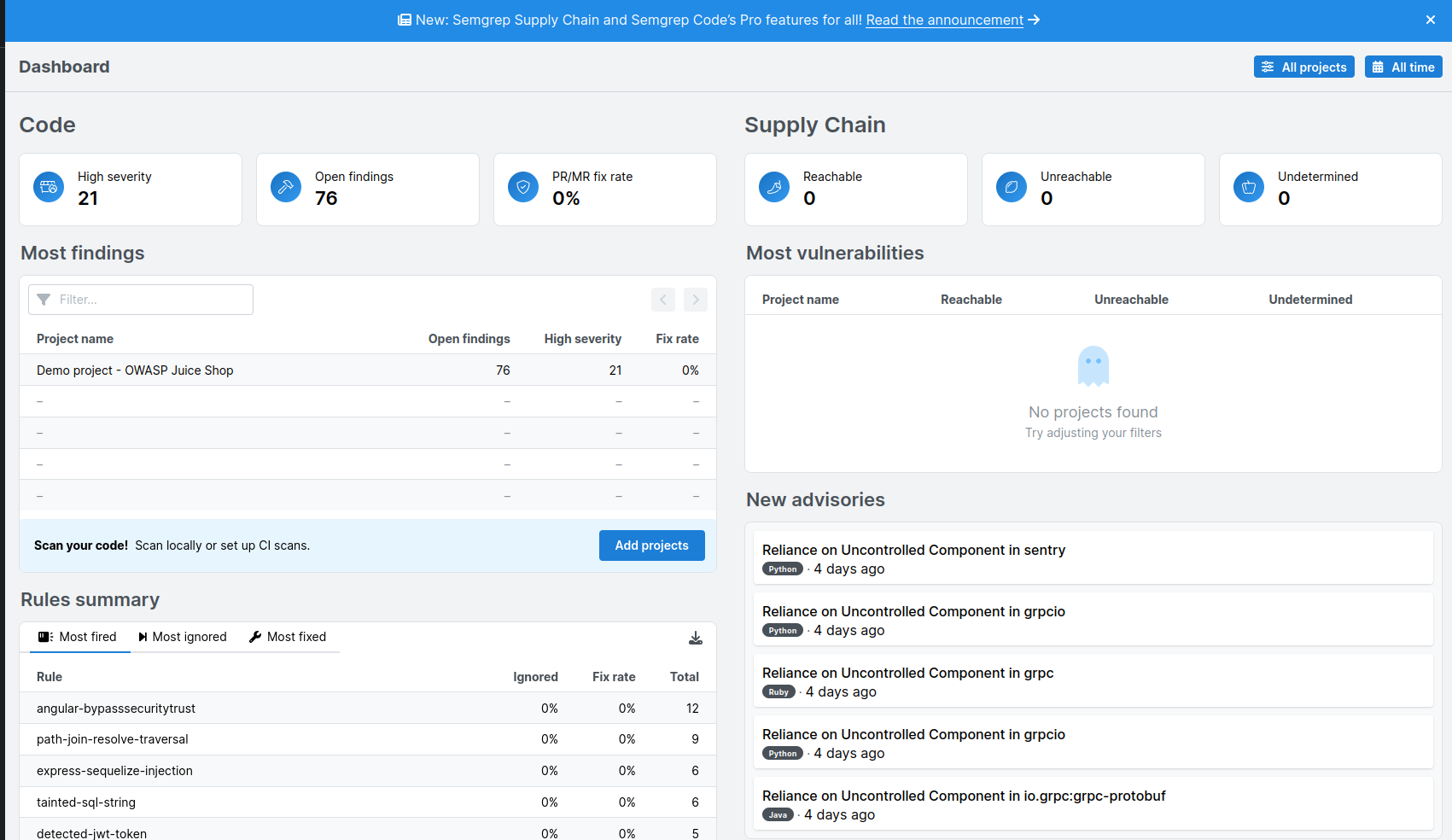Open the All projects filter

click(1304, 67)
